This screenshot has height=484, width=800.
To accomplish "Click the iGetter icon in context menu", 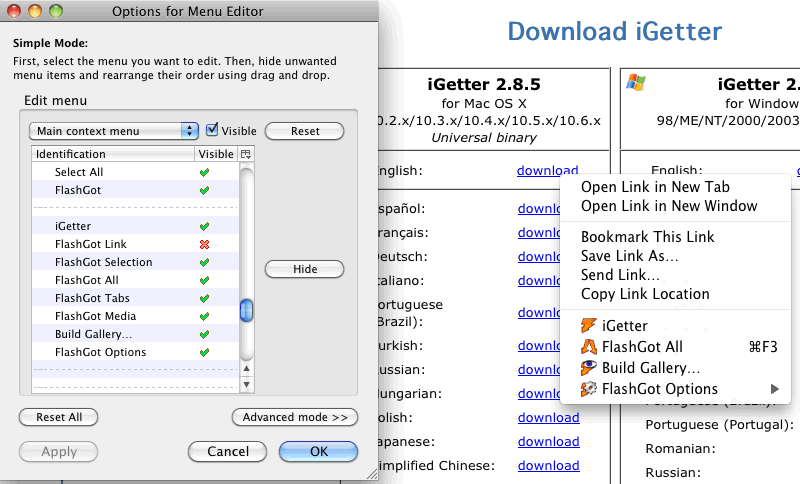I will 588,325.
